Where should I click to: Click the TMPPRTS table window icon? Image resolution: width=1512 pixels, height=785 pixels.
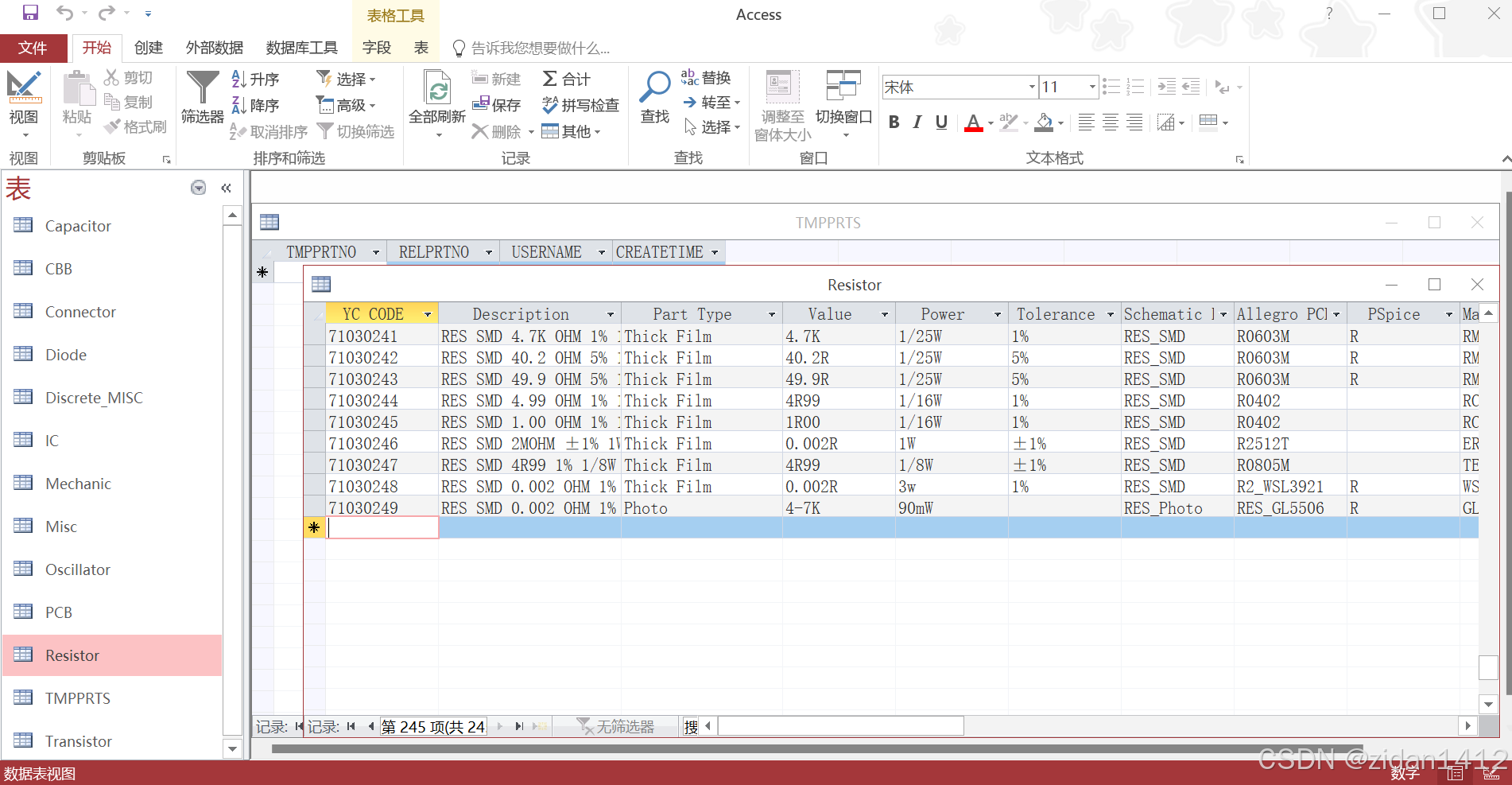pyautogui.click(x=269, y=222)
